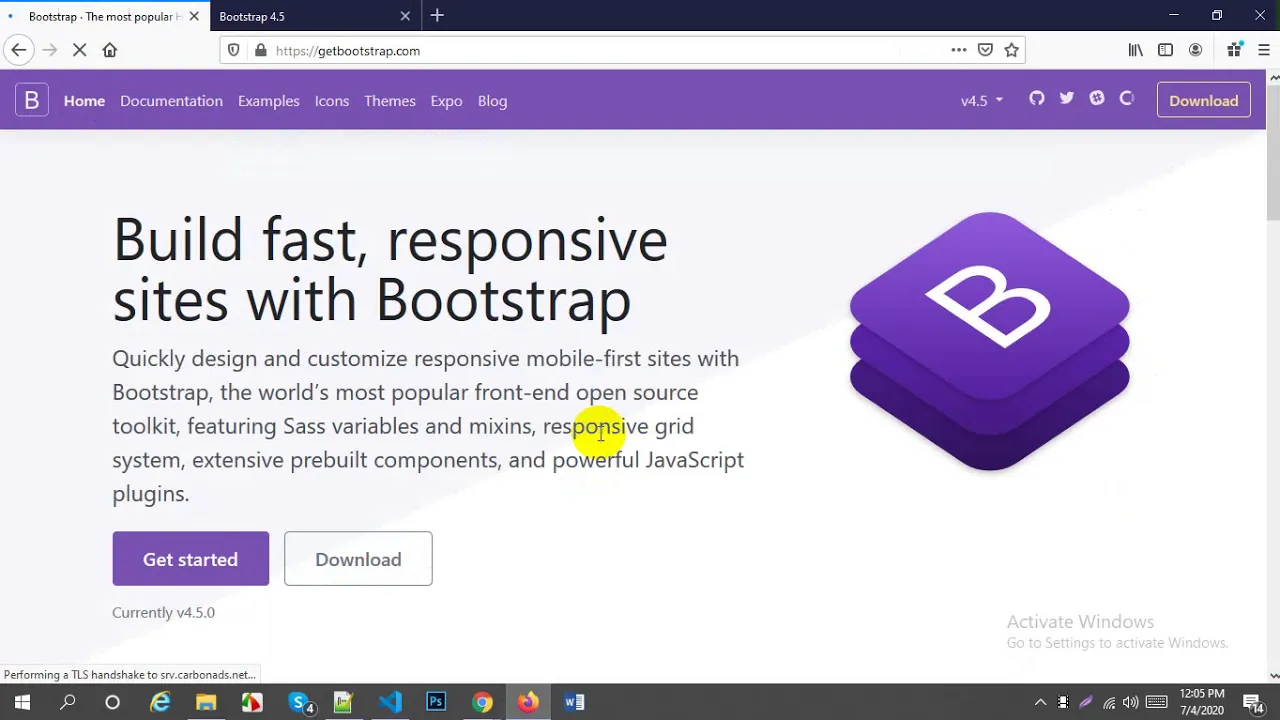The width and height of the screenshot is (1280, 720).
Task: Open Bootstrap's GitHub icon link
Action: point(1037,98)
